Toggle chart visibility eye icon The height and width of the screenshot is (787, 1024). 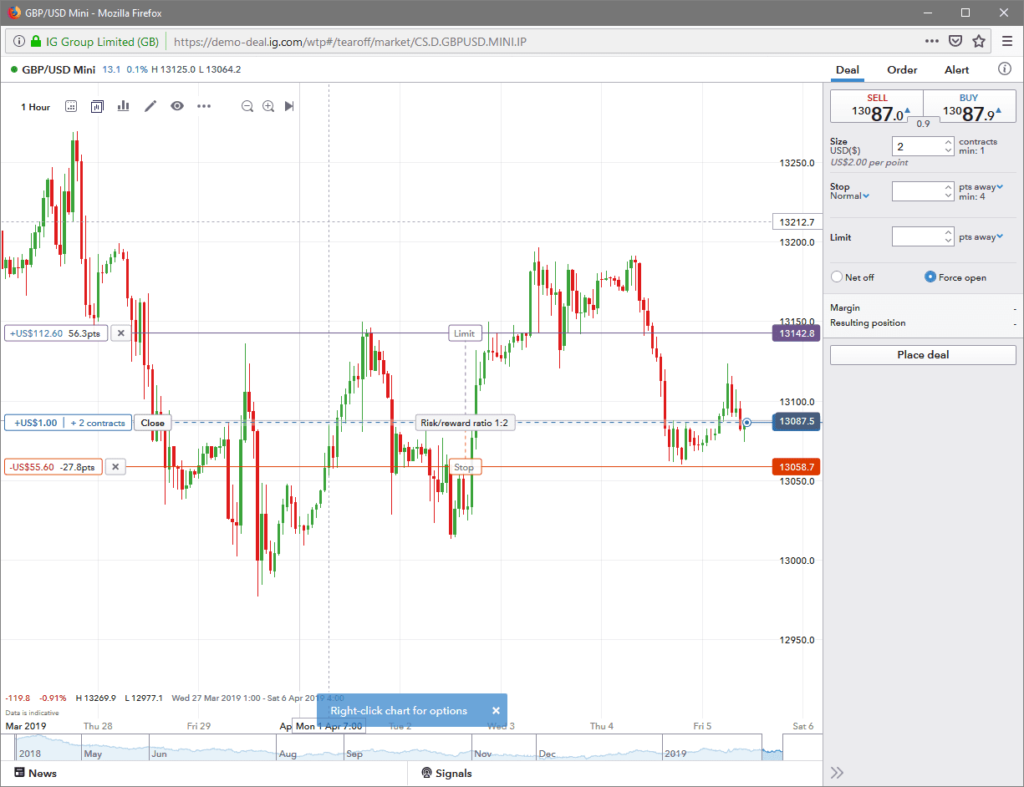pos(177,106)
